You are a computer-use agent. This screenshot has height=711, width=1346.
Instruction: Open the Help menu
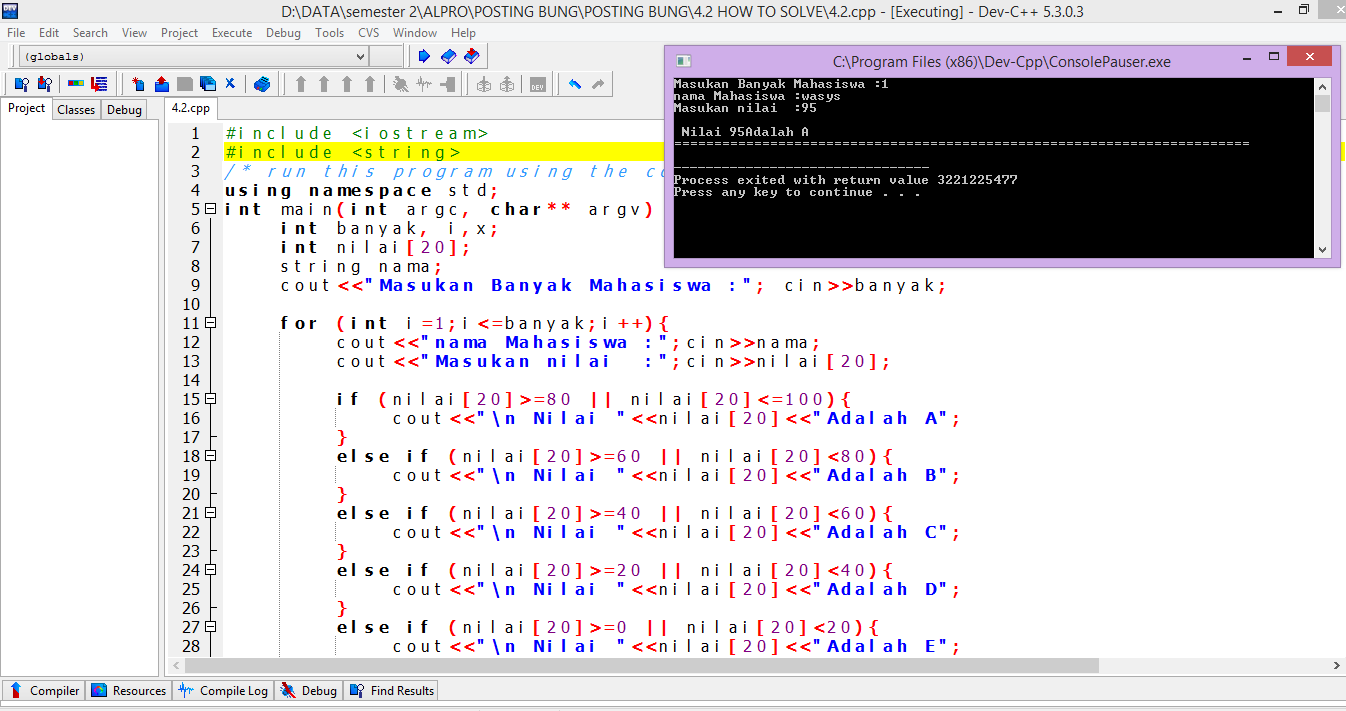(x=463, y=33)
